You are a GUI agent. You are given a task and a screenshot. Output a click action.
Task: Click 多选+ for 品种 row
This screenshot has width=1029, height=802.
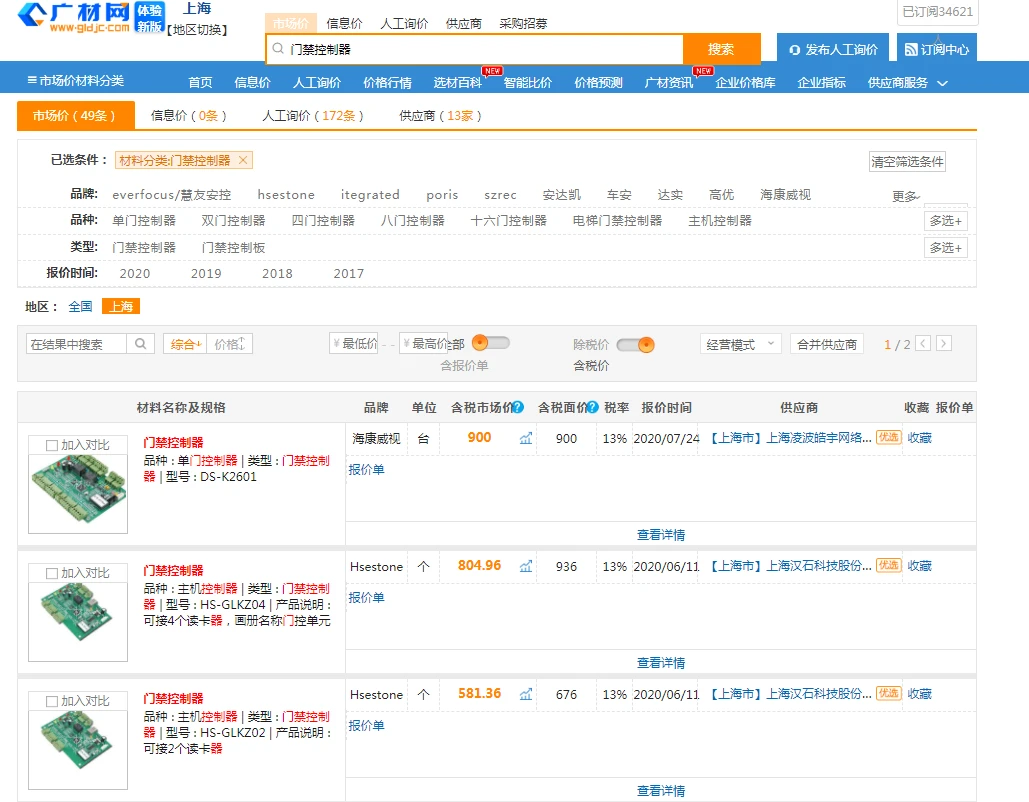click(945, 221)
